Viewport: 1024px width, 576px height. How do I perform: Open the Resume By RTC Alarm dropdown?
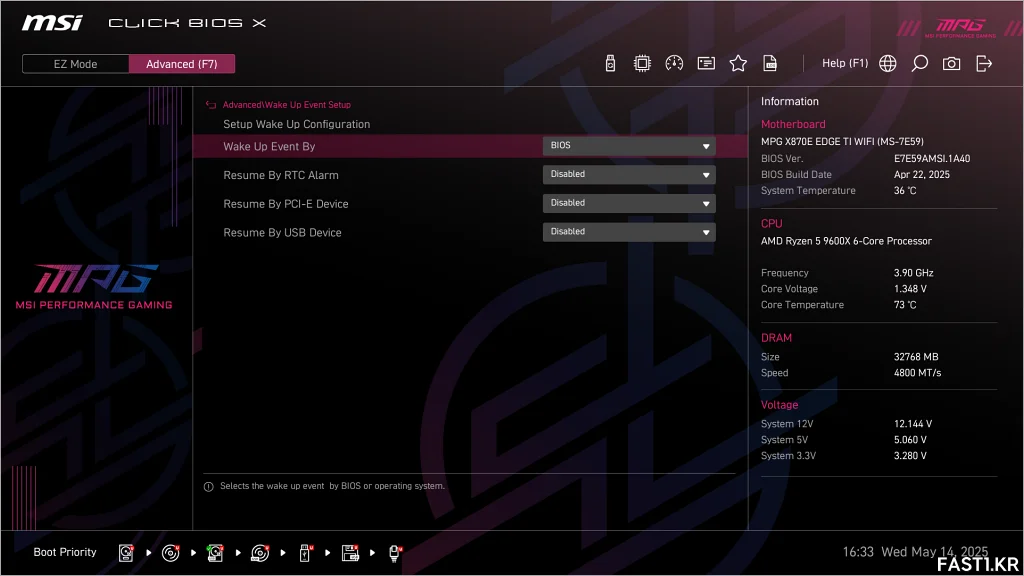[629, 174]
